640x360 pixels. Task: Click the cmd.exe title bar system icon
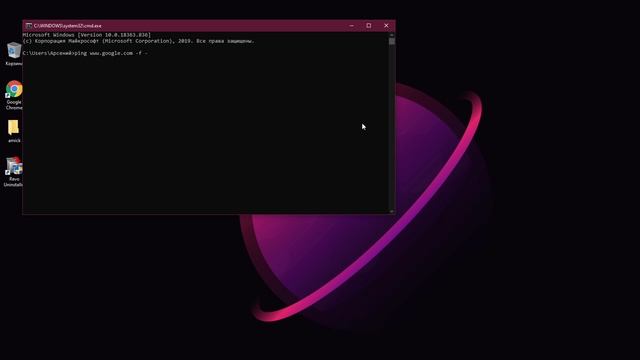29,26
